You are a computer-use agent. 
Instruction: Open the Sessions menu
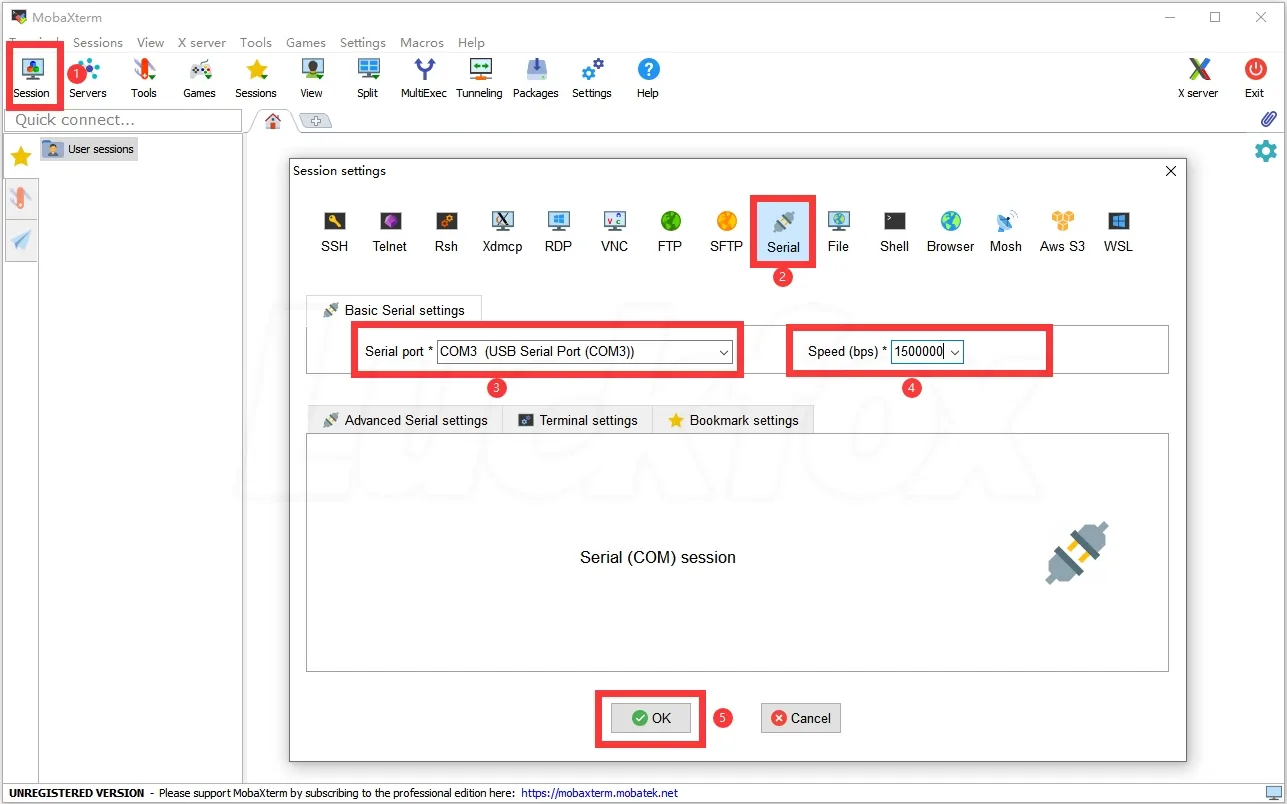[98, 43]
